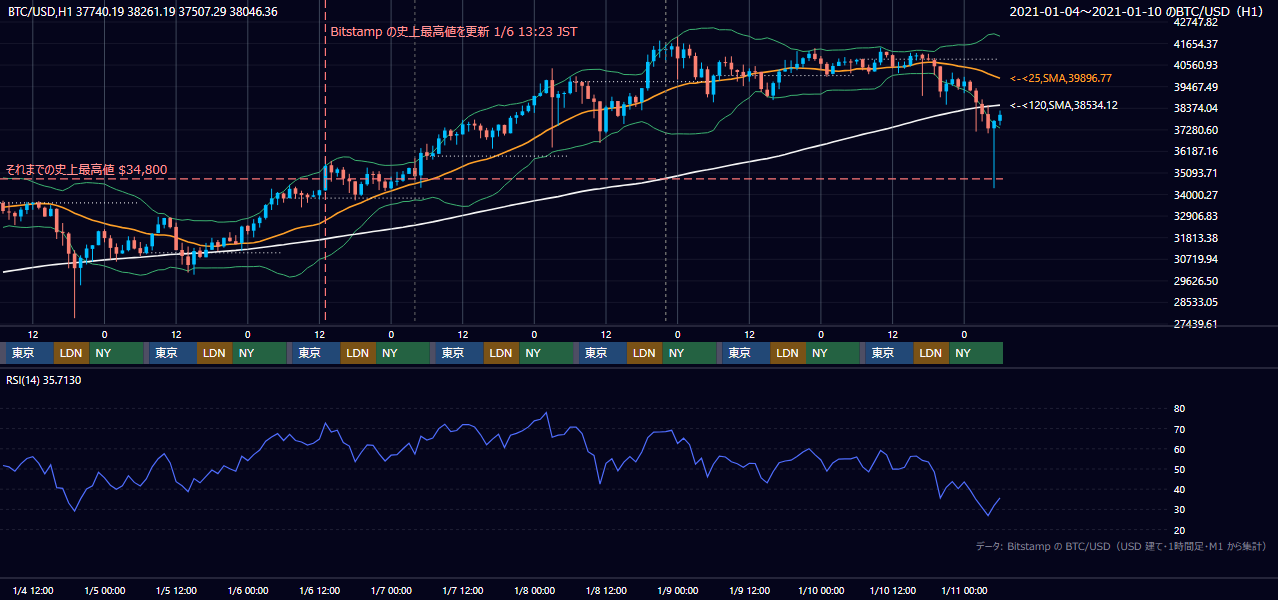Select the 120 SMA 38534.12 label
1278x600 pixels.
(x=1064, y=105)
